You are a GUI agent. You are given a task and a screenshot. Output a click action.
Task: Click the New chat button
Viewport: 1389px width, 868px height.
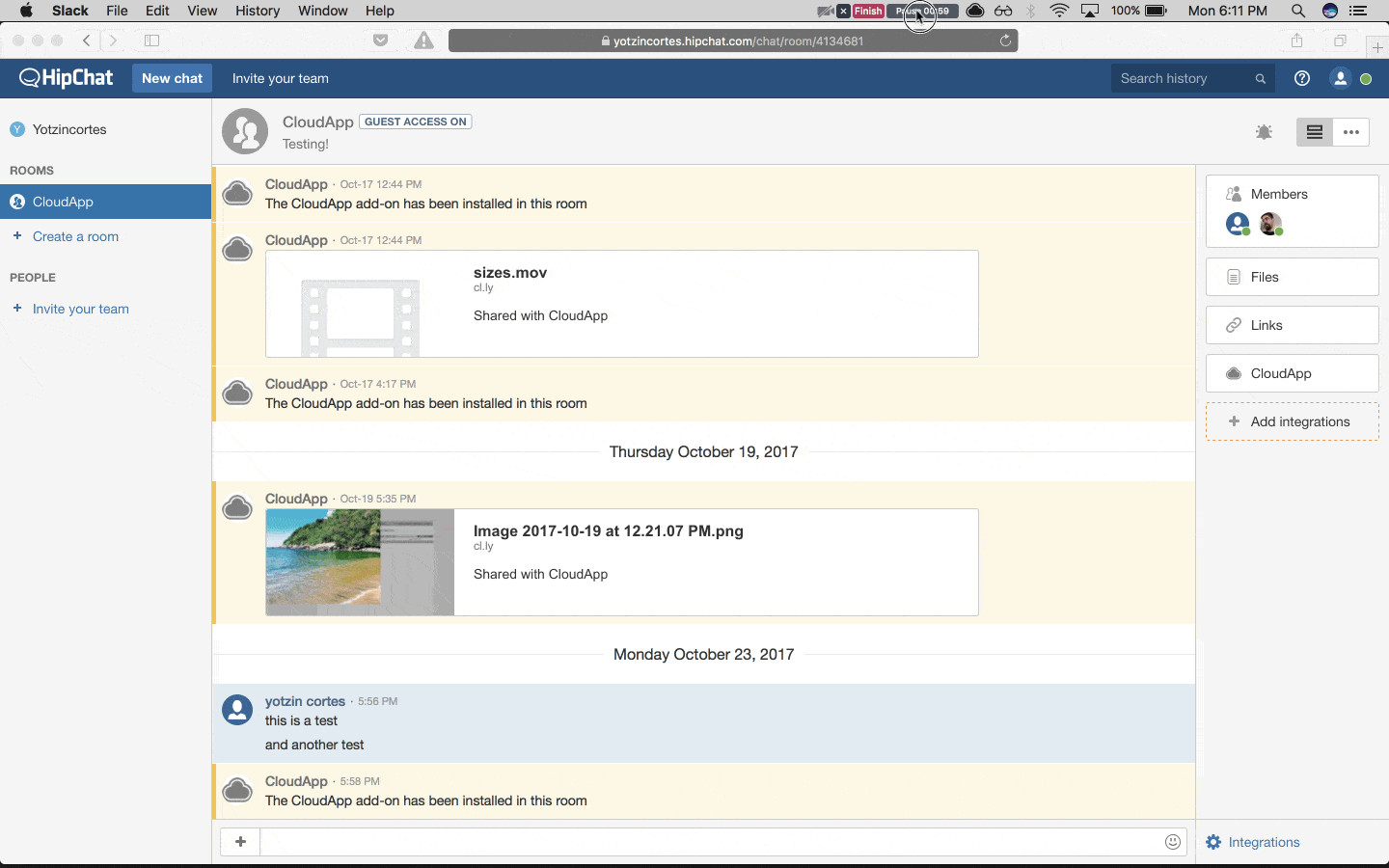(172, 78)
